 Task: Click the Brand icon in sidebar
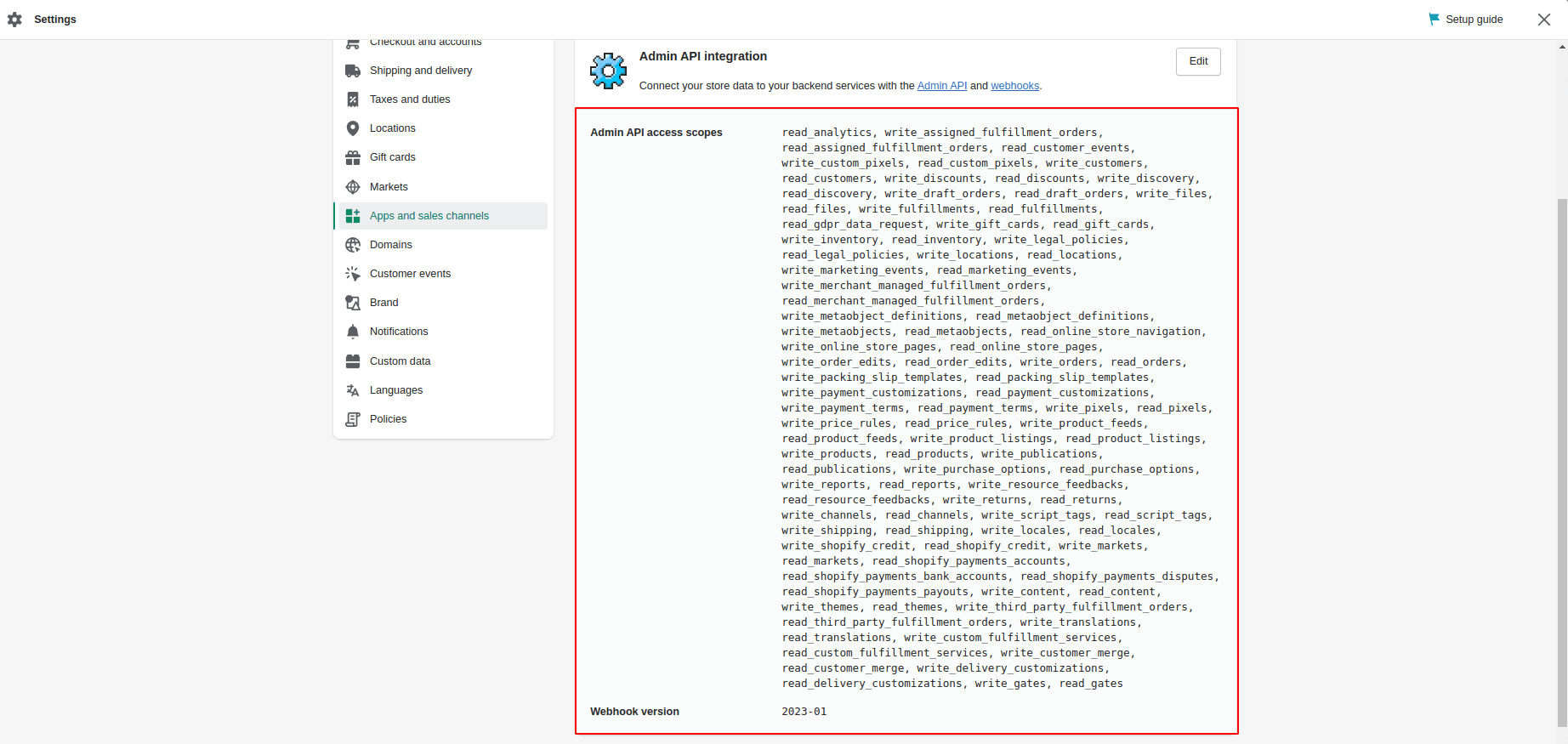pyautogui.click(x=353, y=303)
